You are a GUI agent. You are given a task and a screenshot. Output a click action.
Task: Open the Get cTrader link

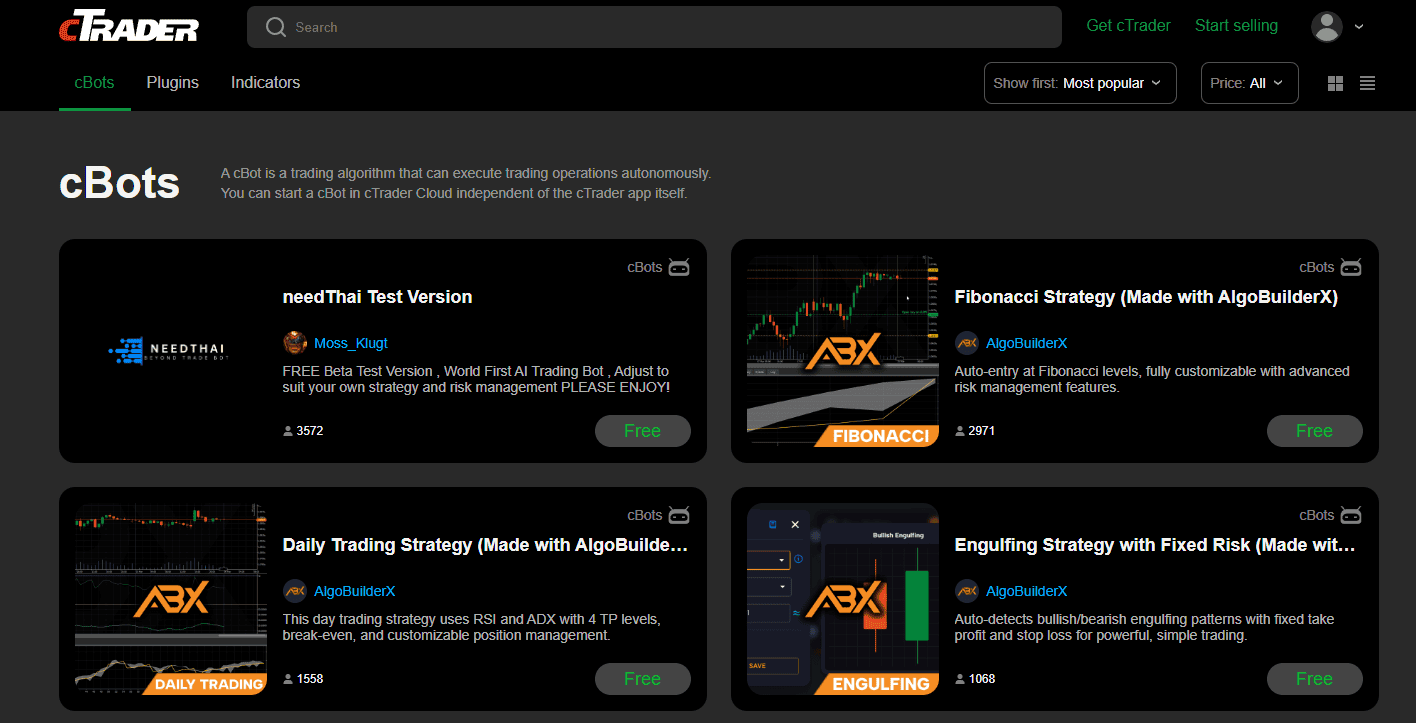pyautogui.click(x=1128, y=26)
